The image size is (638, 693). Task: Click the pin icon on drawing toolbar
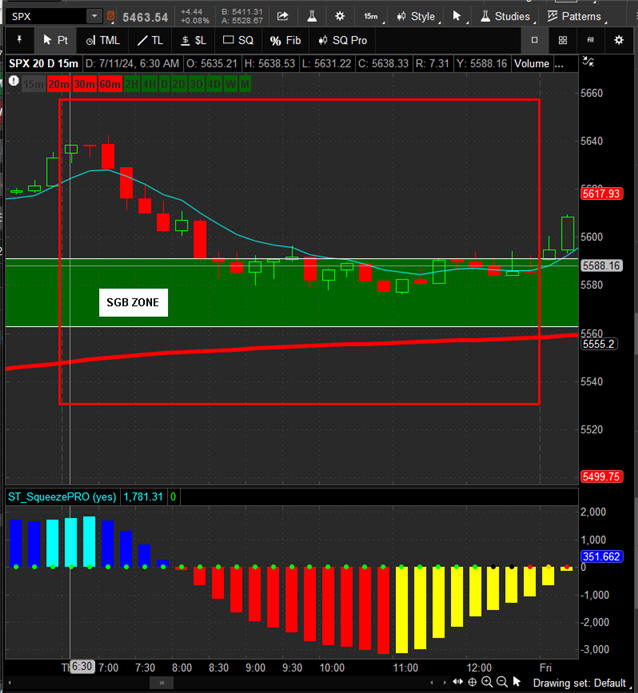tap(19, 40)
